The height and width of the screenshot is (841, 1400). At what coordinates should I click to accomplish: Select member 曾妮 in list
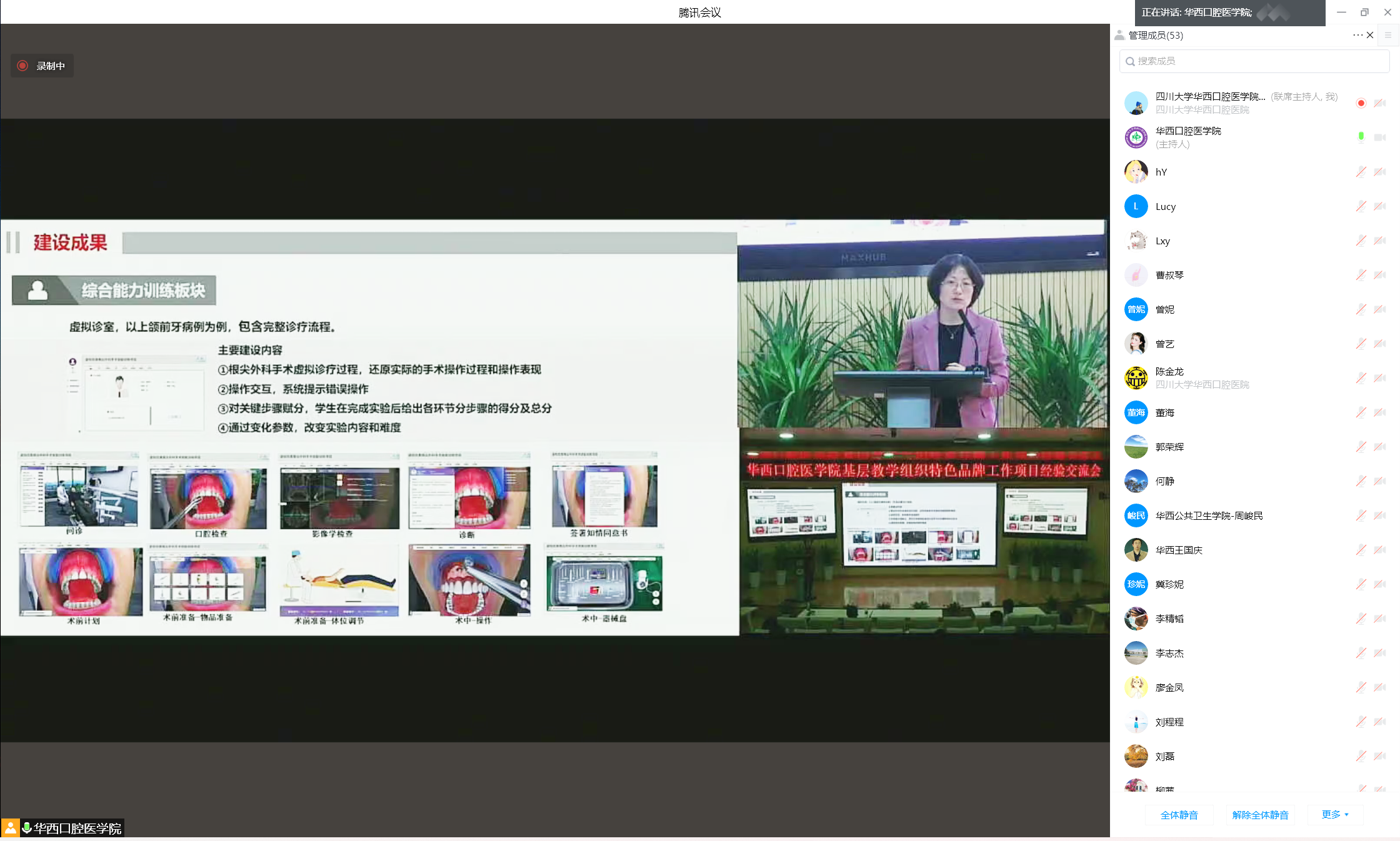[x=1254, y=309]
